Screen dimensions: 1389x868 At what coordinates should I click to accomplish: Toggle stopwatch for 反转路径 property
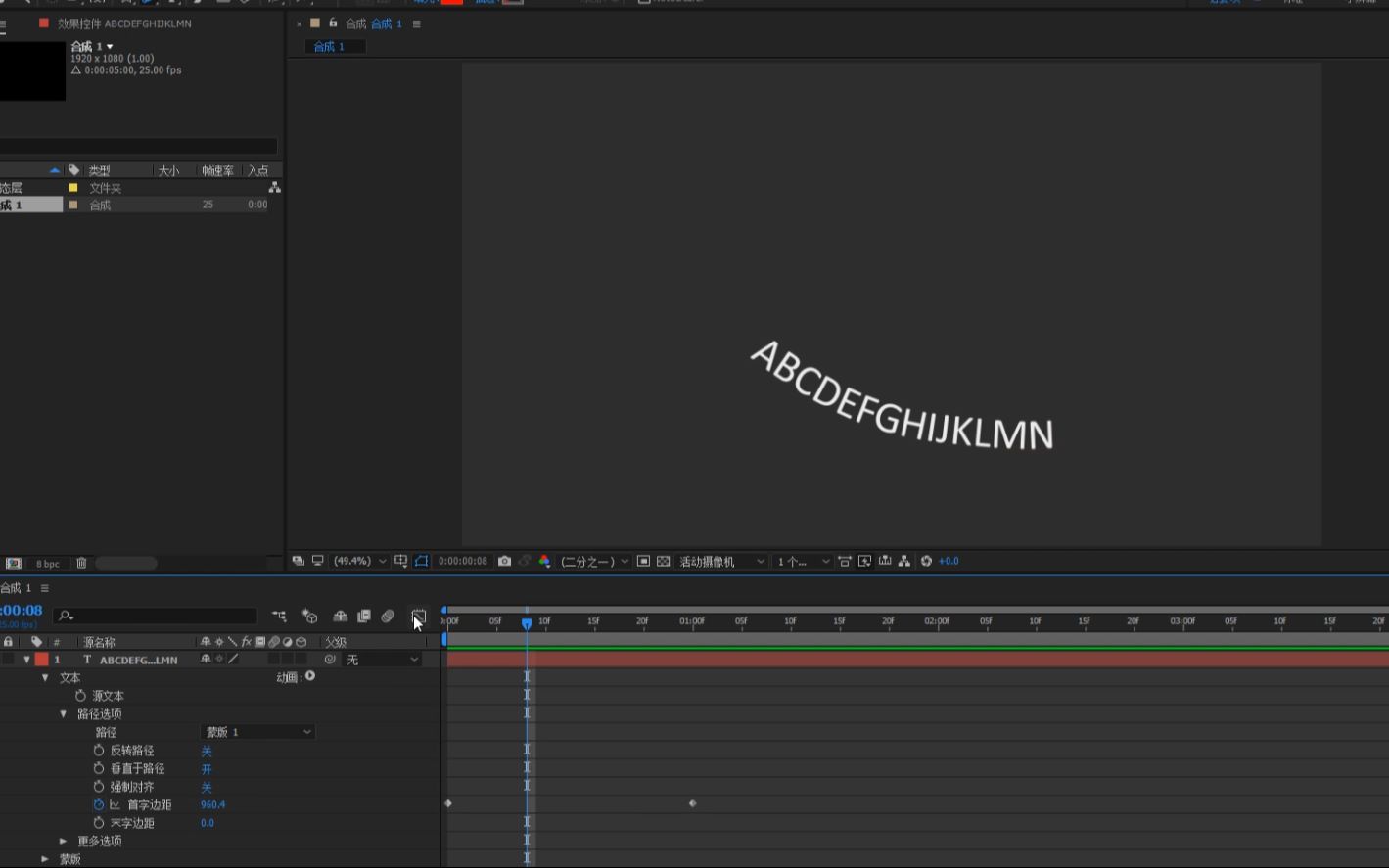point(98,751)
